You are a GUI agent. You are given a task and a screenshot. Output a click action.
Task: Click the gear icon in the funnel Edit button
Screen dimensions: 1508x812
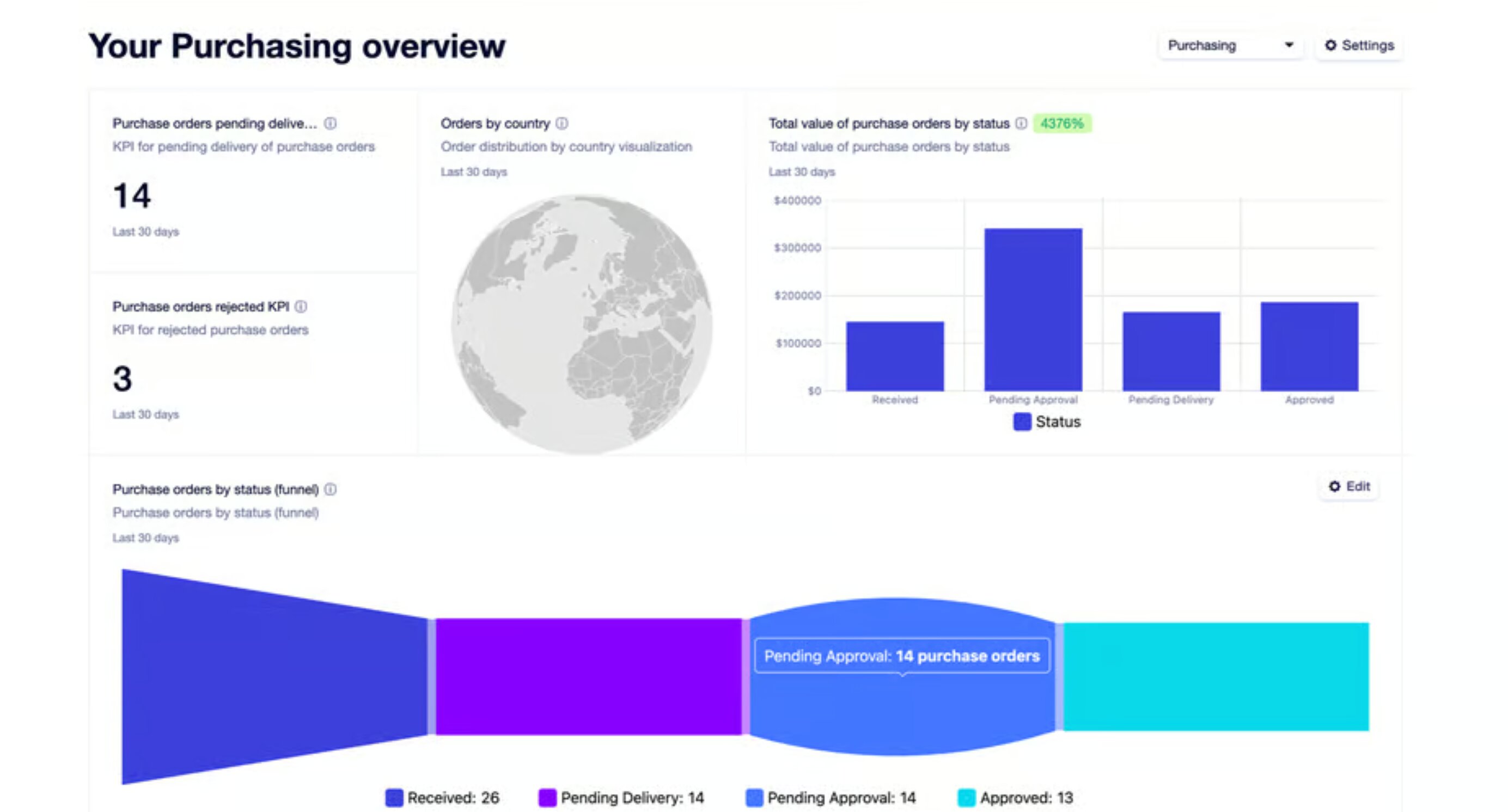[1334, 486]
